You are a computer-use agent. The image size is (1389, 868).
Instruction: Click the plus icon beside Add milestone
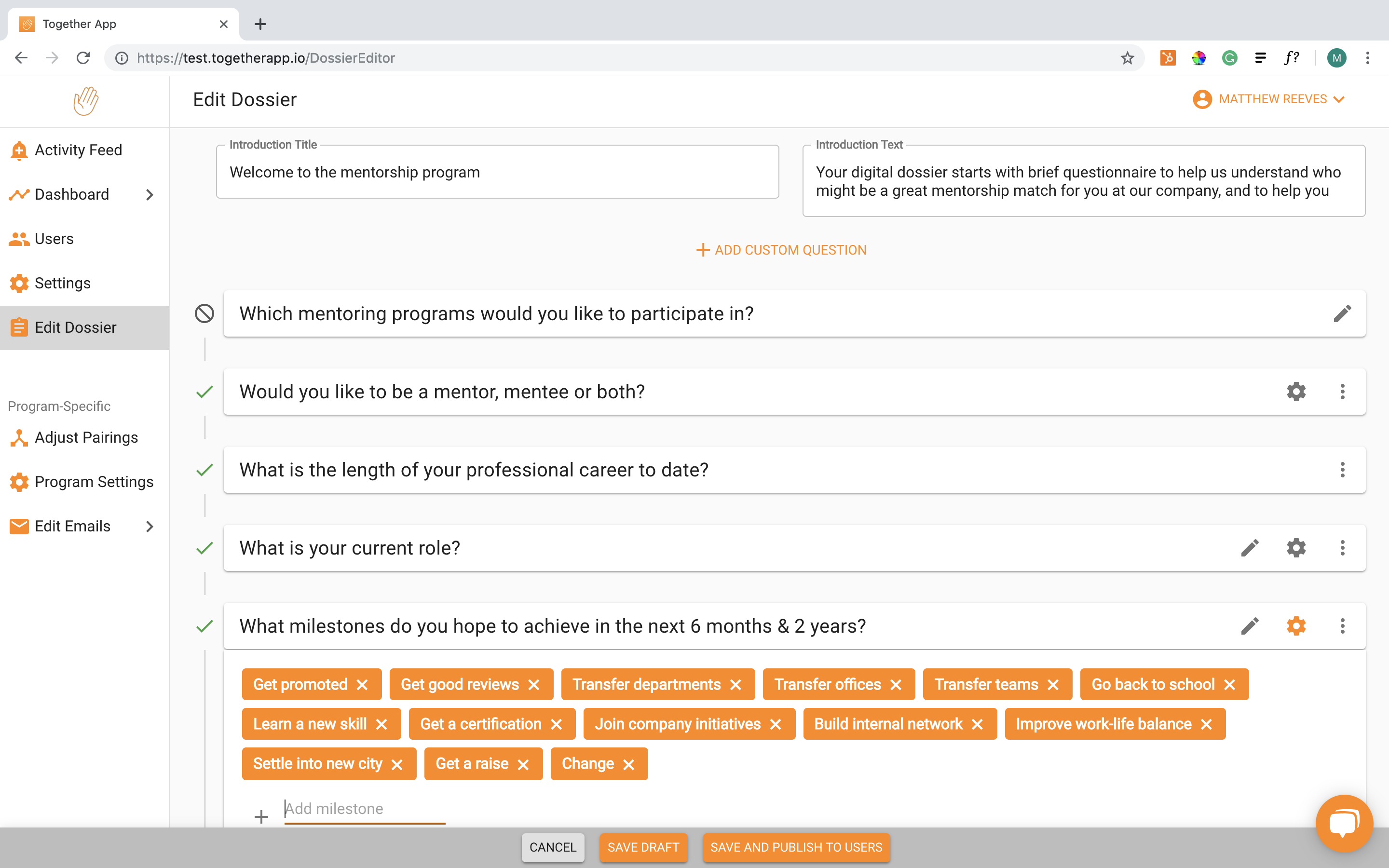(x=261, y=816)
